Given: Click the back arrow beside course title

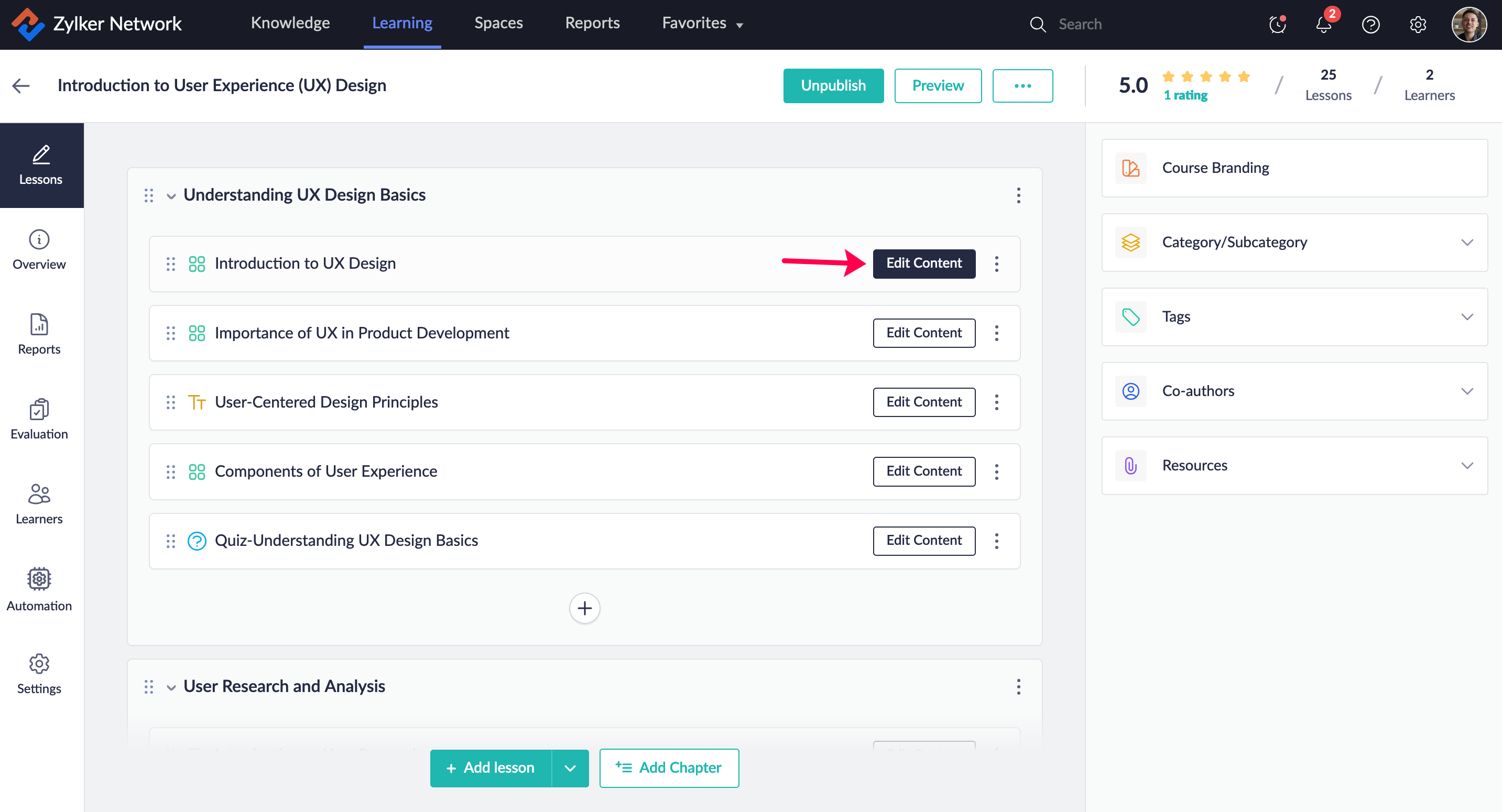Looking at the screenshot, I should [21, 86].
